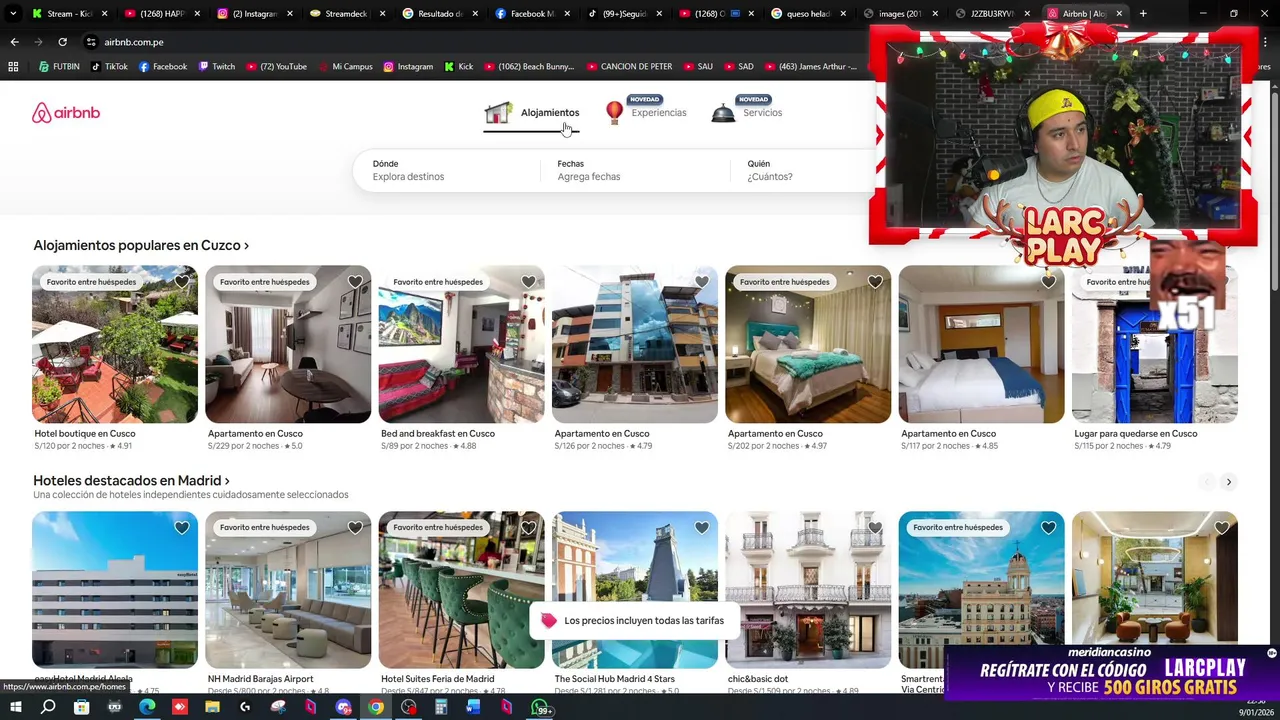
Task: Favorite the Bed and breakfast en Cusco
Action: 528,282
